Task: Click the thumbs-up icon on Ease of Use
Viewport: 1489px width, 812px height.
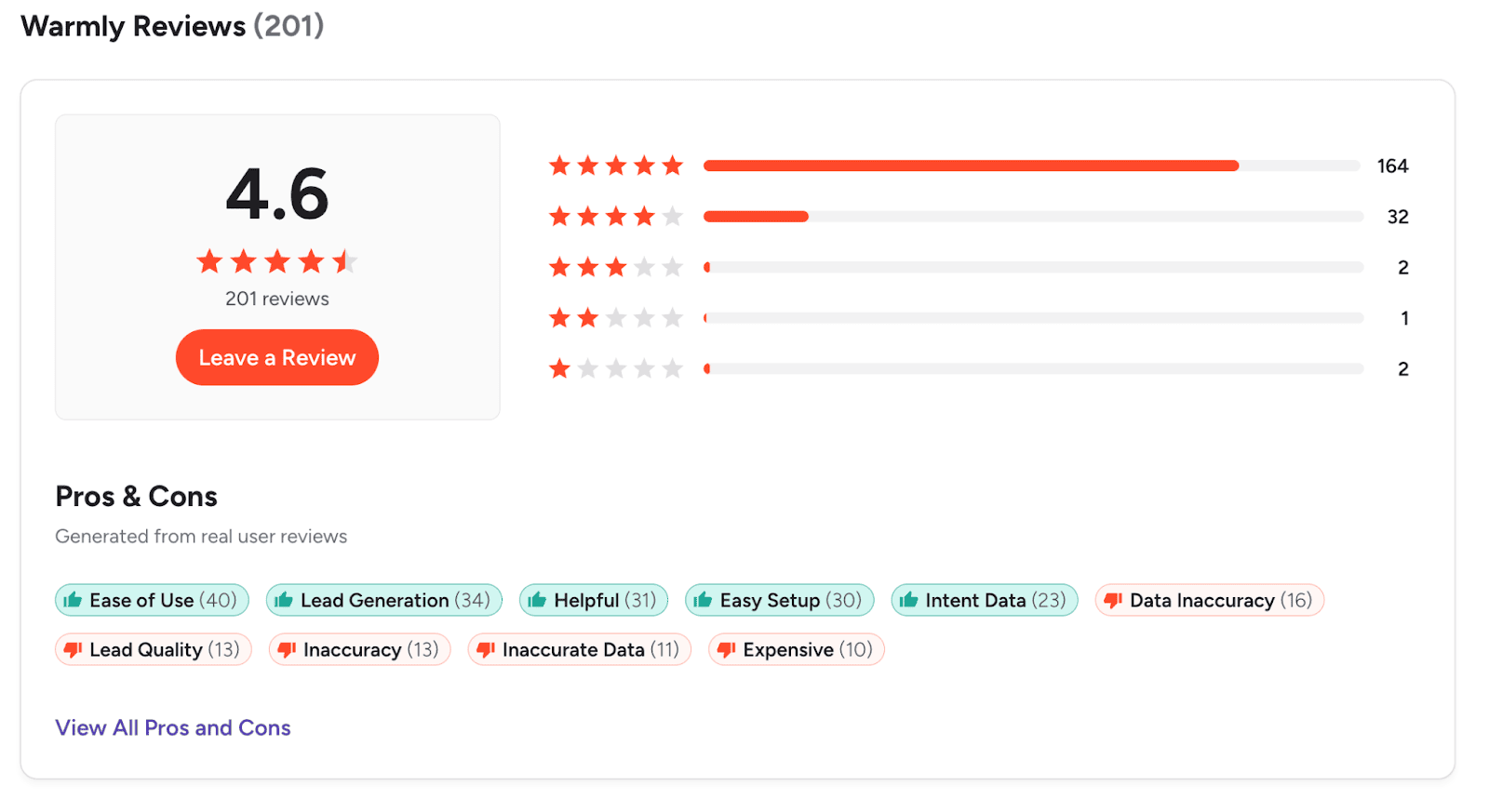Action: [x=73, y=600]
